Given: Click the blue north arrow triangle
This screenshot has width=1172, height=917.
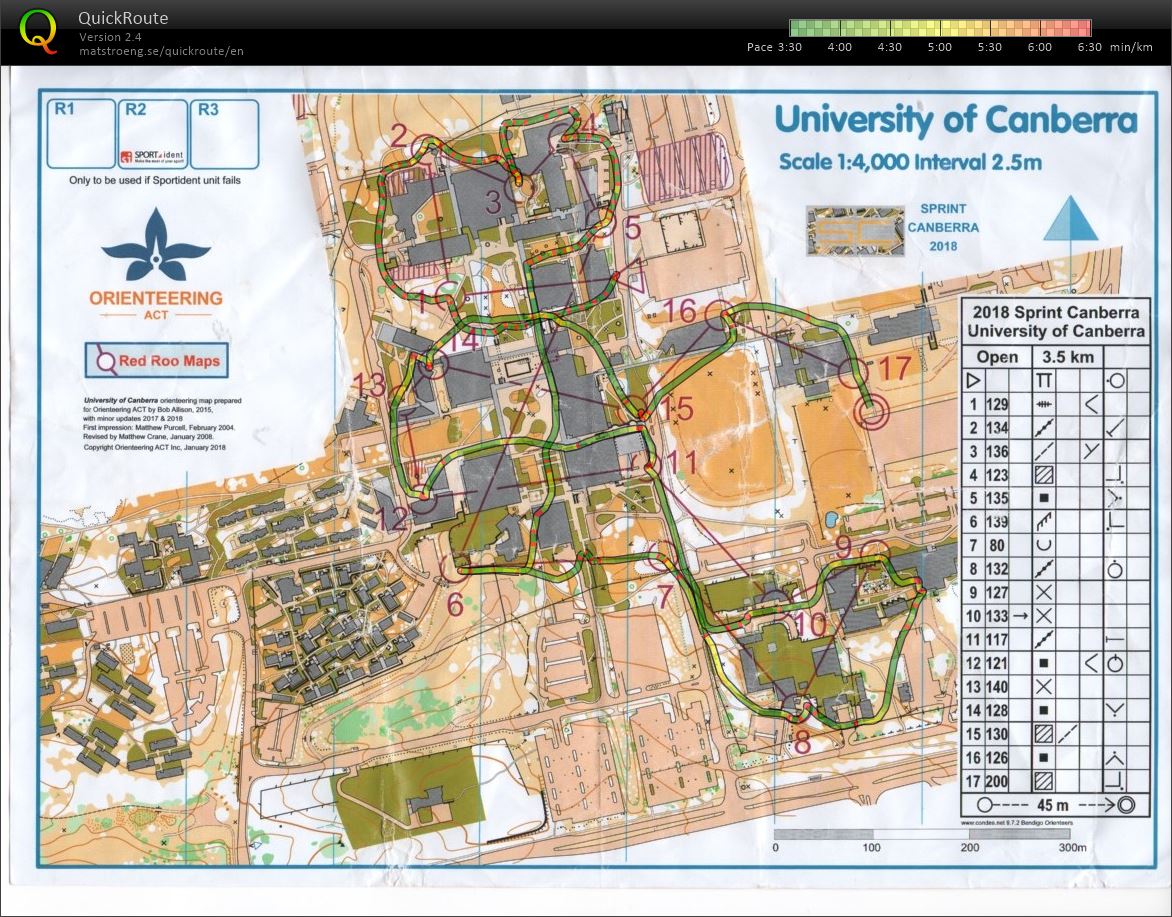Looking at the screenshot, I should pos(1070,219).
